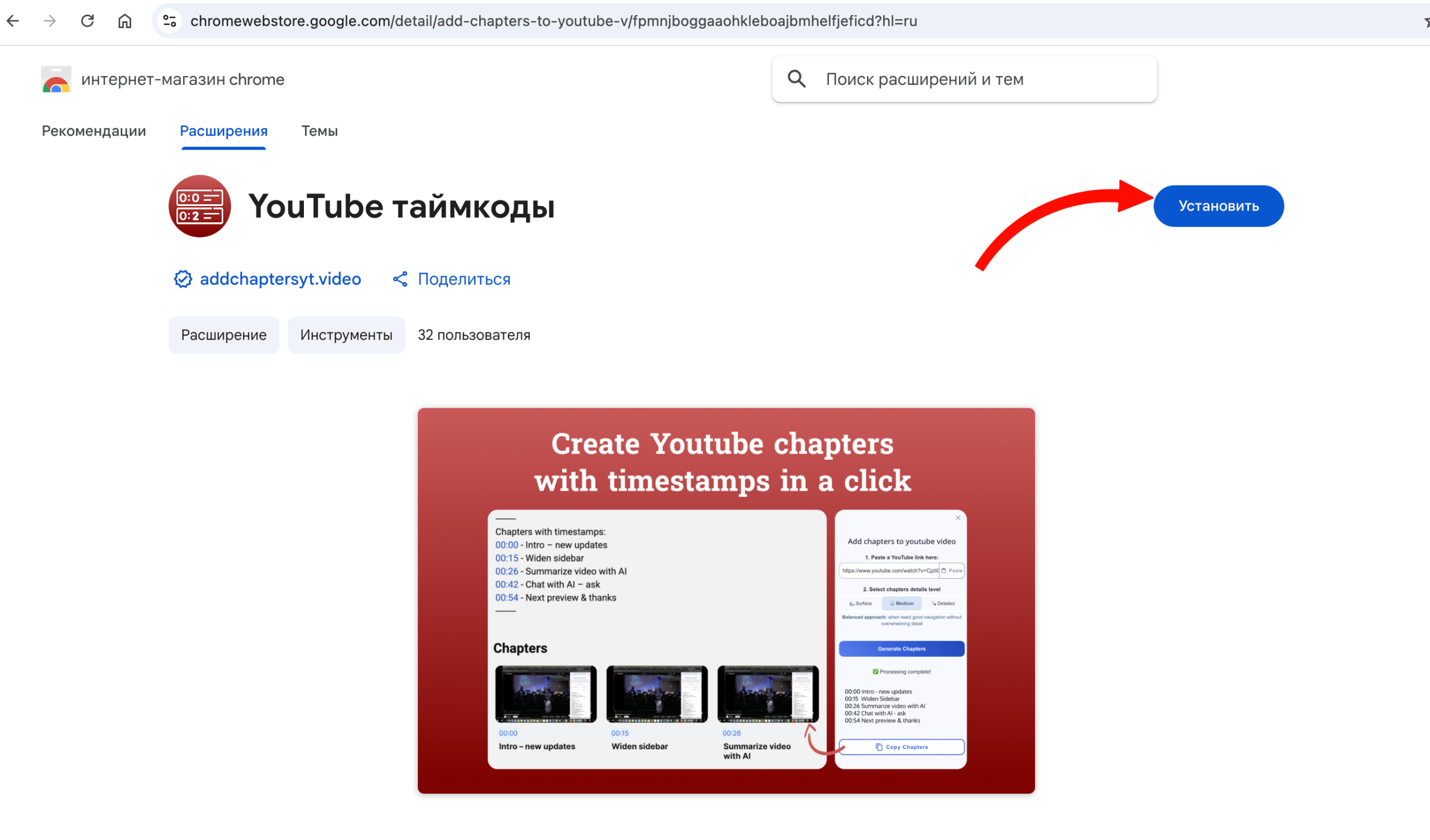Image resolution: width=1430 pixels, height=840 pixels.
Task: Click the forward navigation arrow
Action: 50,21
